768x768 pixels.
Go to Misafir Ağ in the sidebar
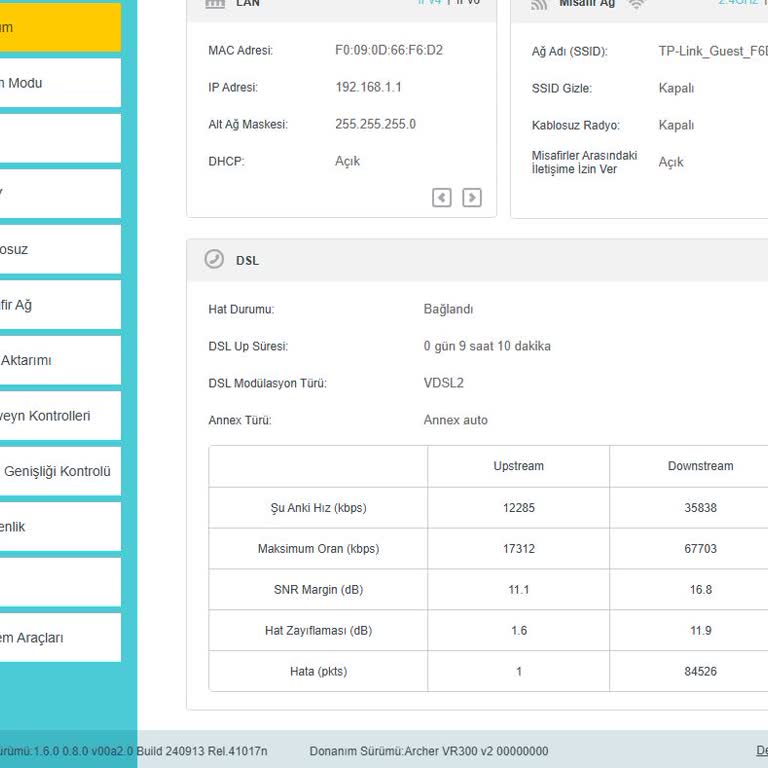(x=60, y=305)
